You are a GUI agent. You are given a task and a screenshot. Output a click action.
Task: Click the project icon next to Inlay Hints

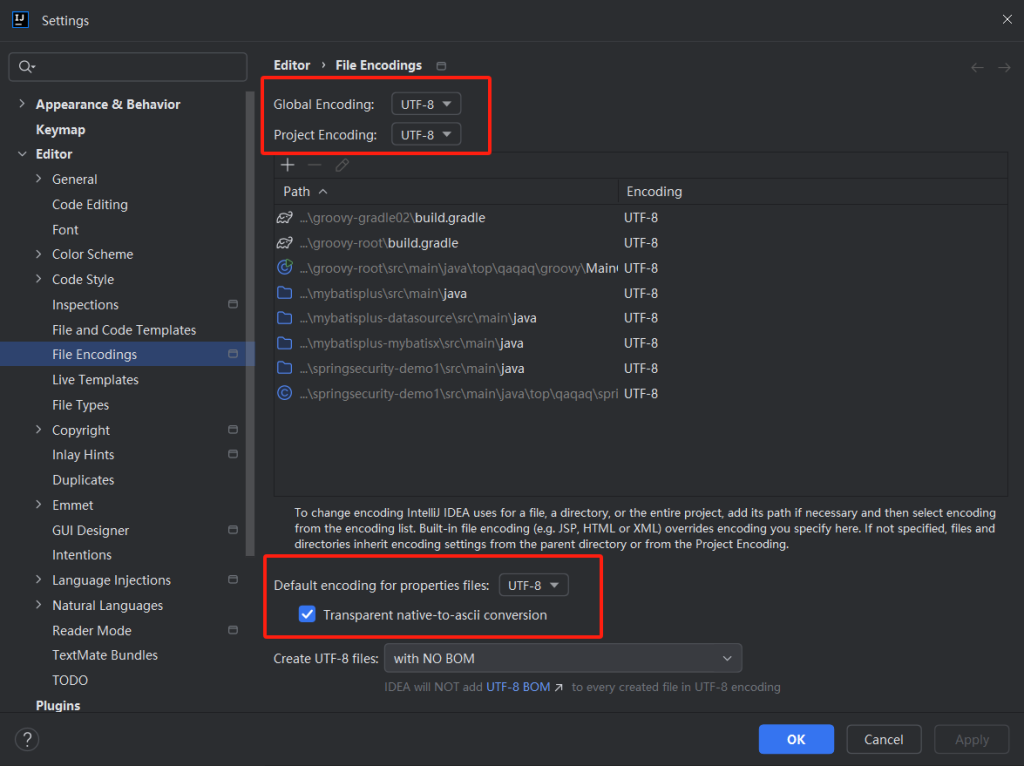pos(233,455)
